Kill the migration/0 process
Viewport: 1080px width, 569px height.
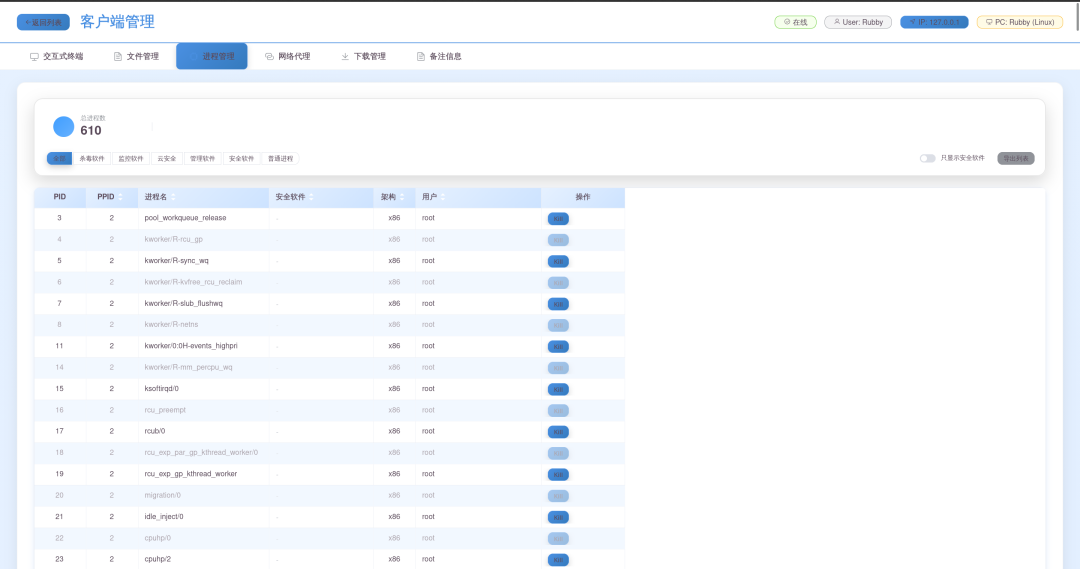click(x=558, y=497)
